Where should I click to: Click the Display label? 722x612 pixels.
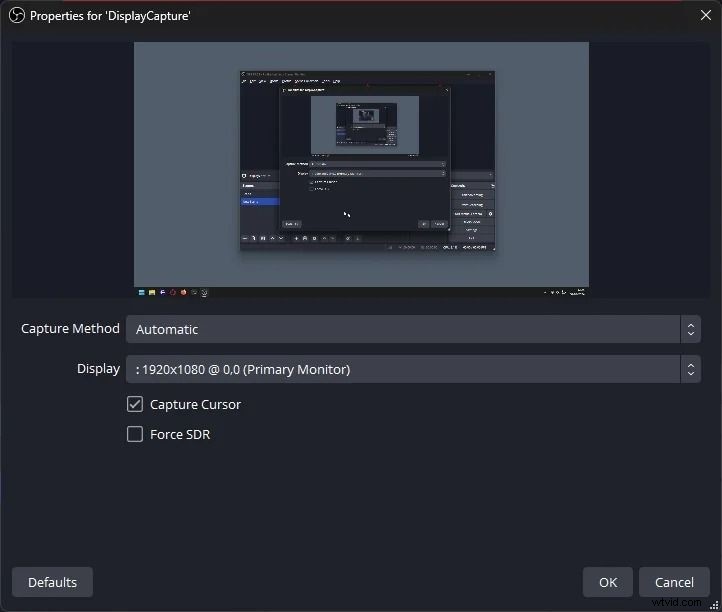point(98,369)
